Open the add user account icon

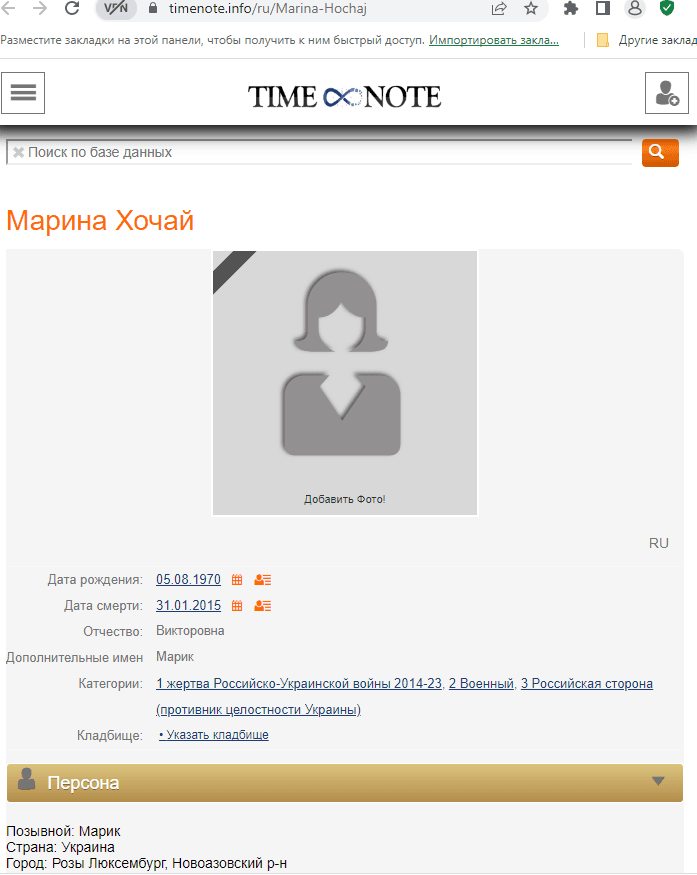(667, 93)
